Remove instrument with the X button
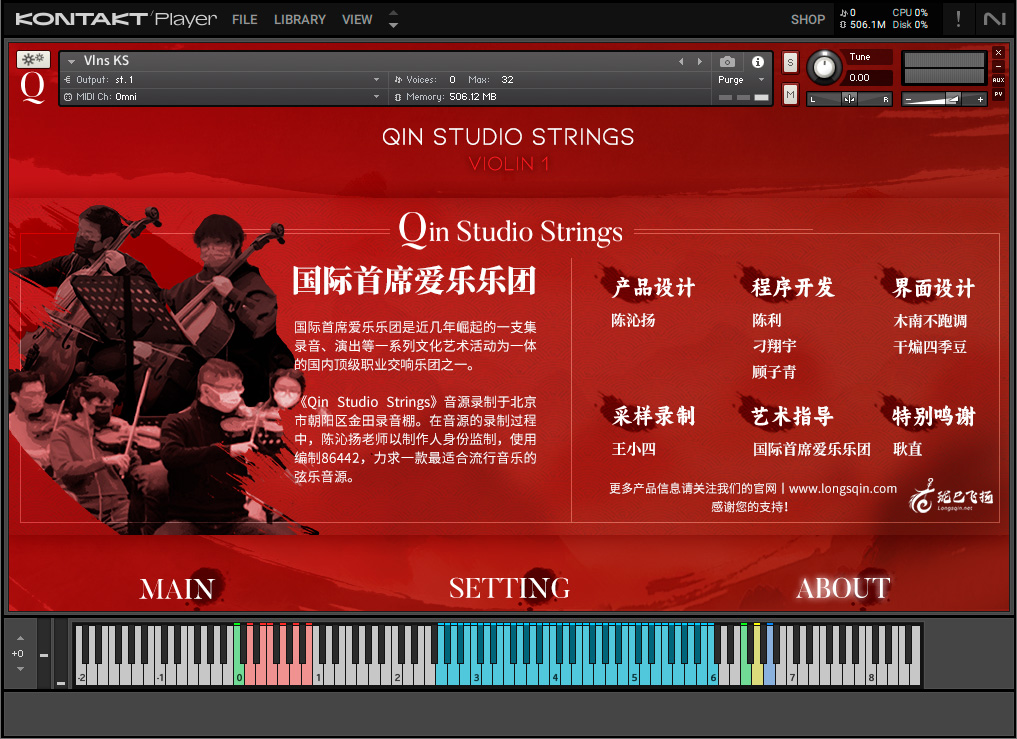This screenshot has width=1017, height=739. click(x=998, y=53)
